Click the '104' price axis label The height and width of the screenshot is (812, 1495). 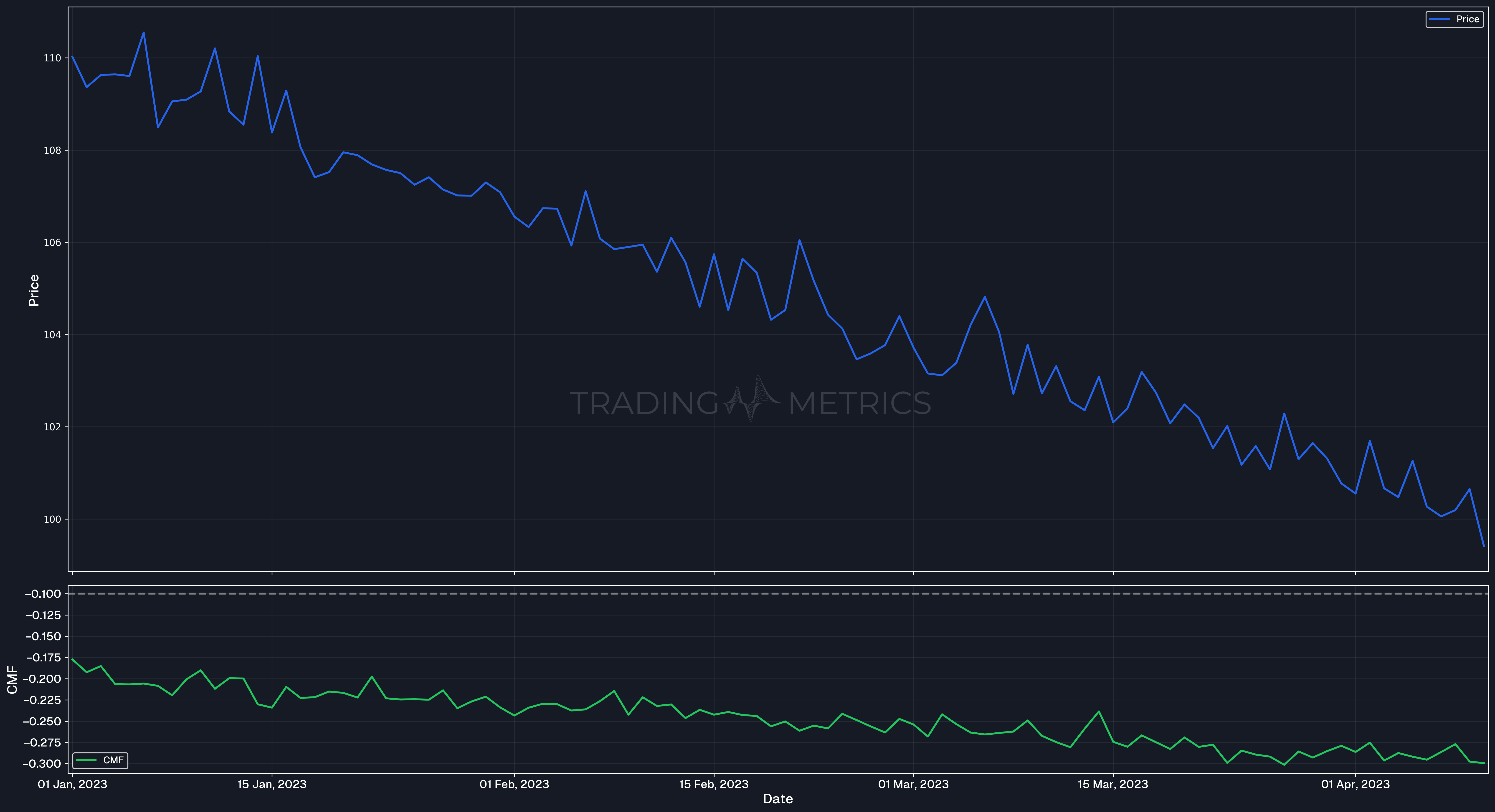click(52, 335)
